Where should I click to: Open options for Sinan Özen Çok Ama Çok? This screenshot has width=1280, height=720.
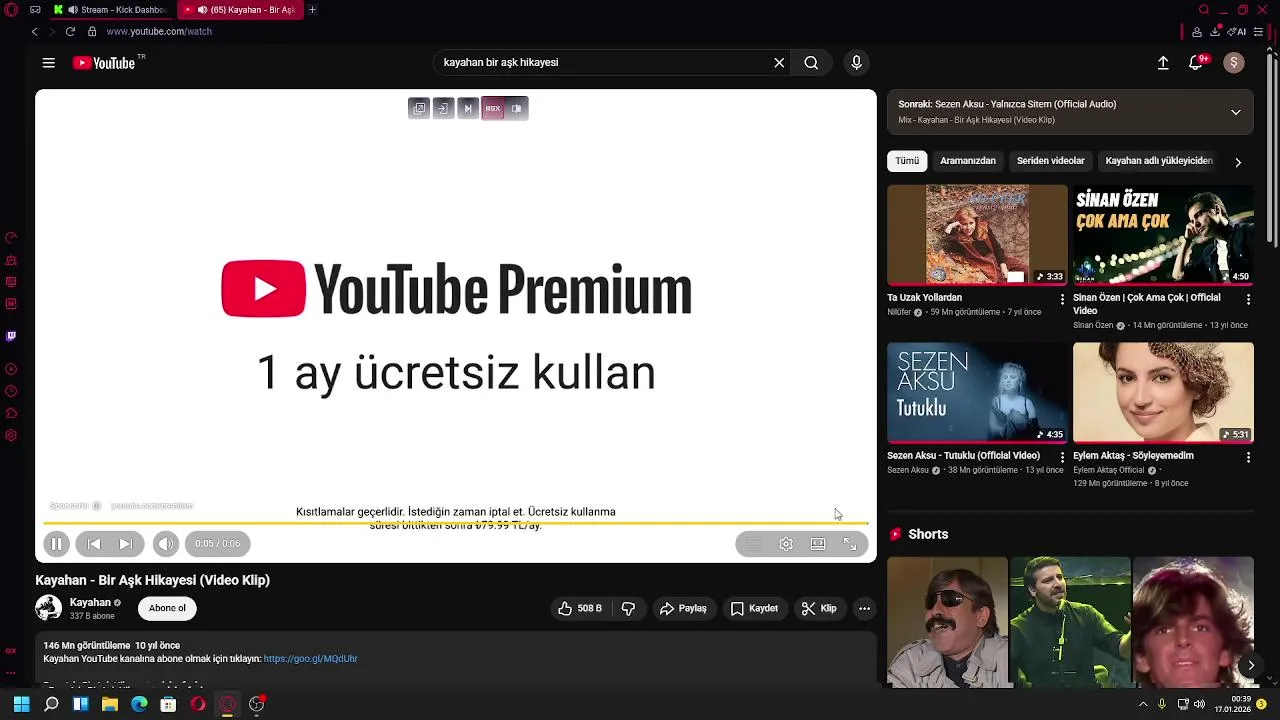[x=1248, y=299]
